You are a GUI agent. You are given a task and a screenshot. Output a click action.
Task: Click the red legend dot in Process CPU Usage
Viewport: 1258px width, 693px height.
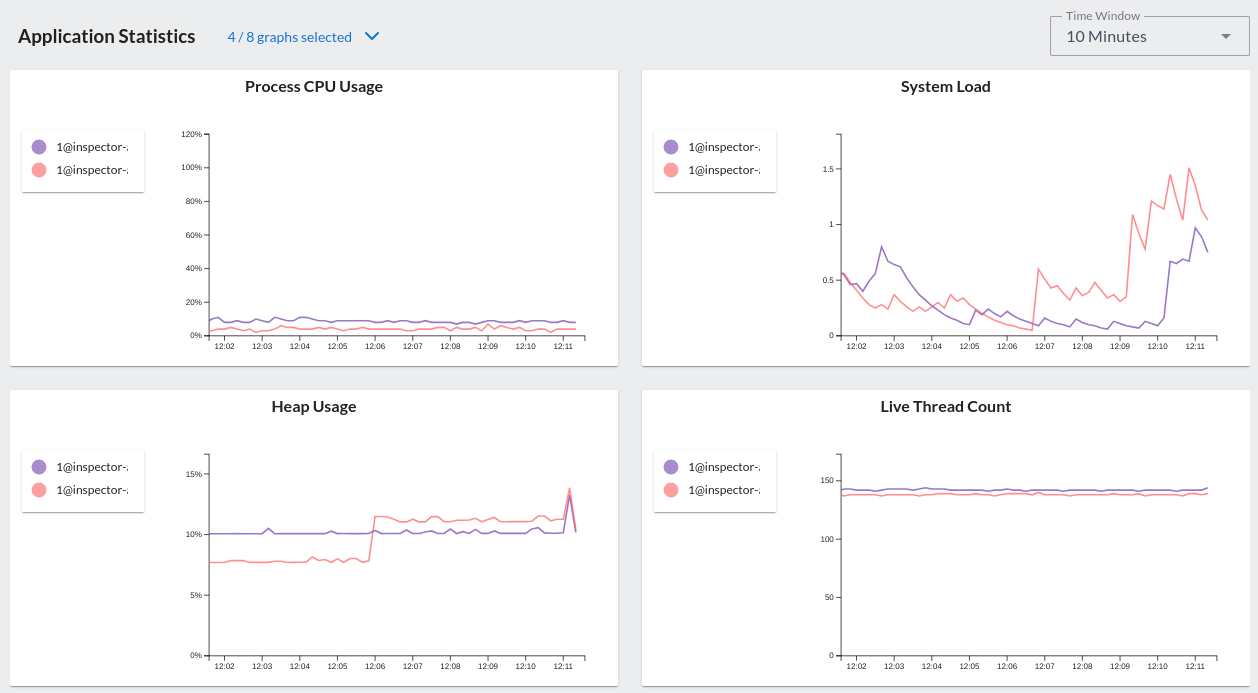point(40,169)
